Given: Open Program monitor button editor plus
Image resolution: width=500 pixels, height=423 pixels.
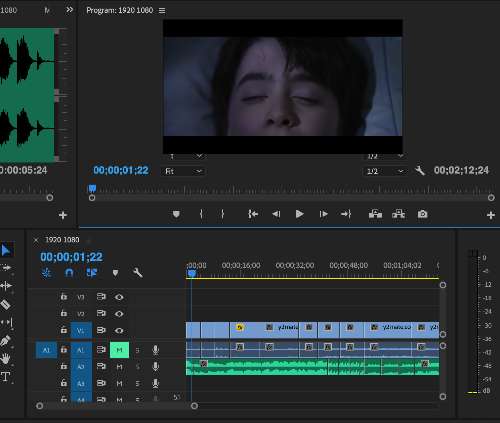Looking at the screenshot, I should [x=491, y=215].
